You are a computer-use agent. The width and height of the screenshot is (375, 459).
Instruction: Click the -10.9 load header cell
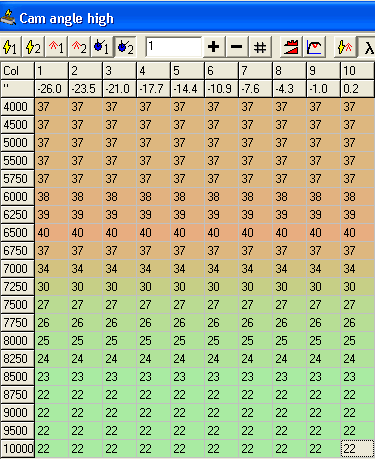(x=222, y=89)
